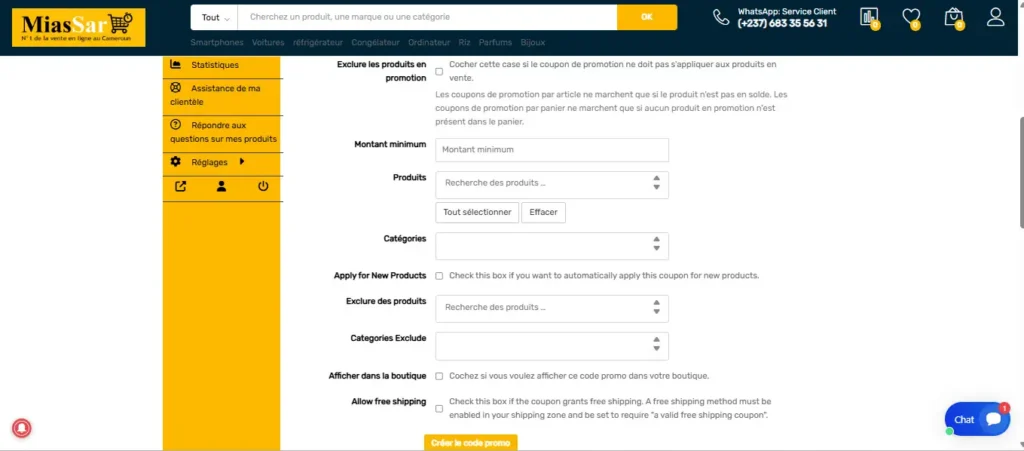The image size is (1024, 451).
Task: Open the wishlist heart icon in header
Action: (911, 17)
